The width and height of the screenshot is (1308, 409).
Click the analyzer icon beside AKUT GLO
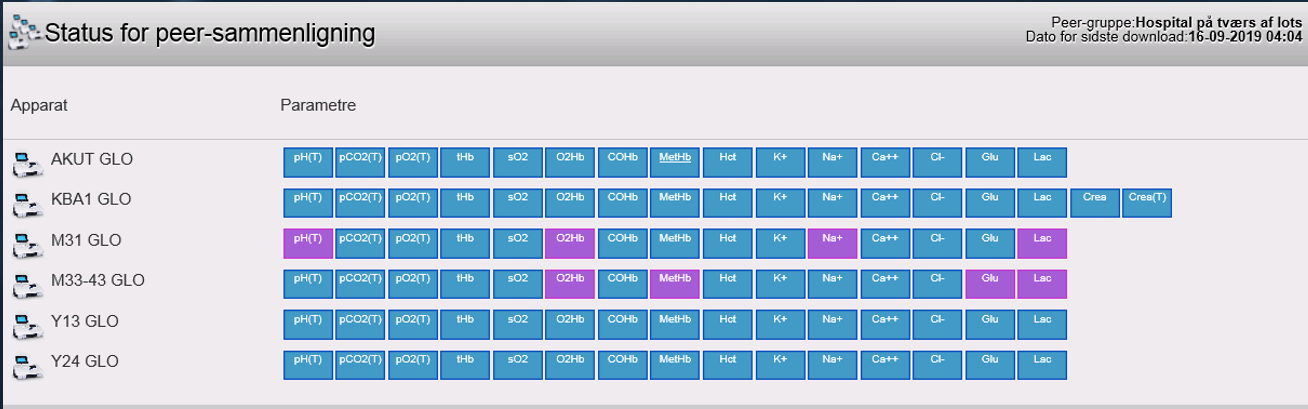click(x=23, y=163)
